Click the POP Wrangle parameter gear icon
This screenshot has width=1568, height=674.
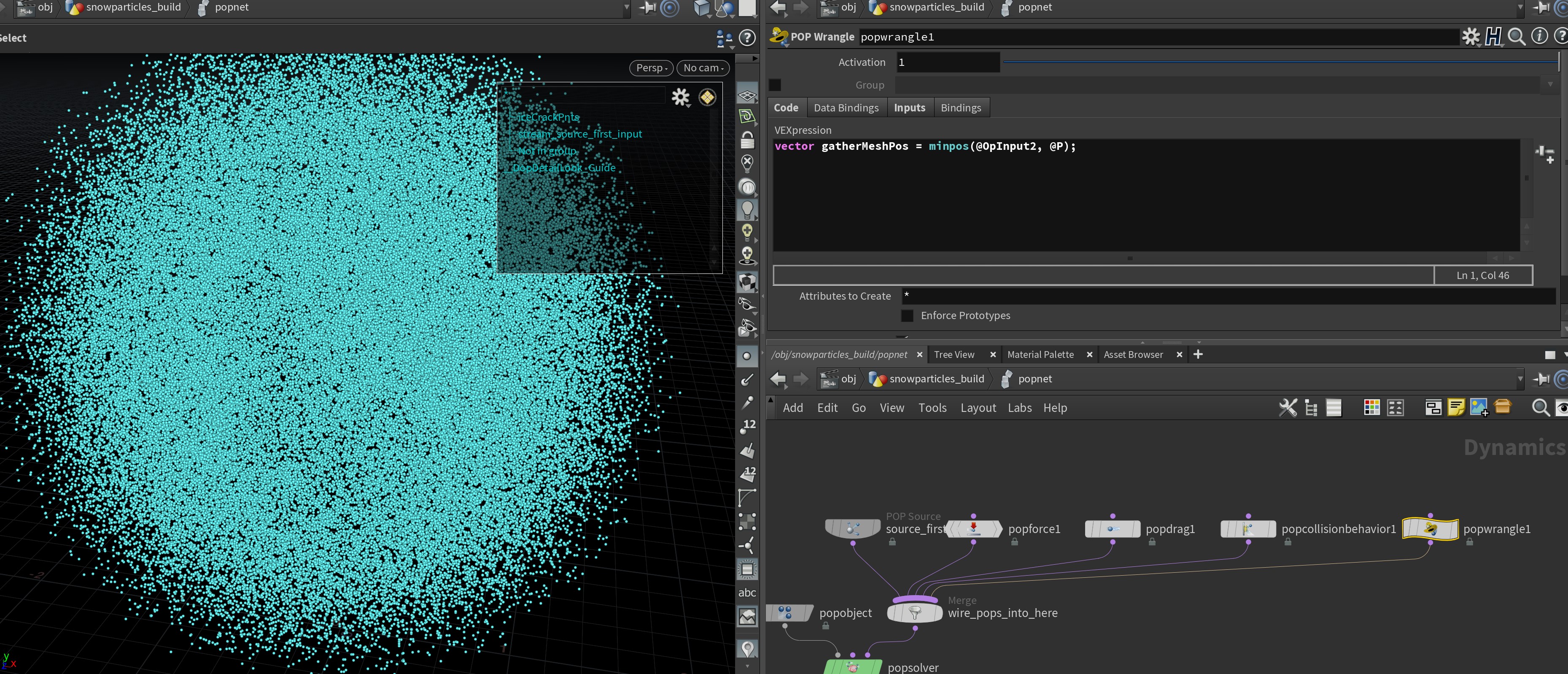(1471, 37)
